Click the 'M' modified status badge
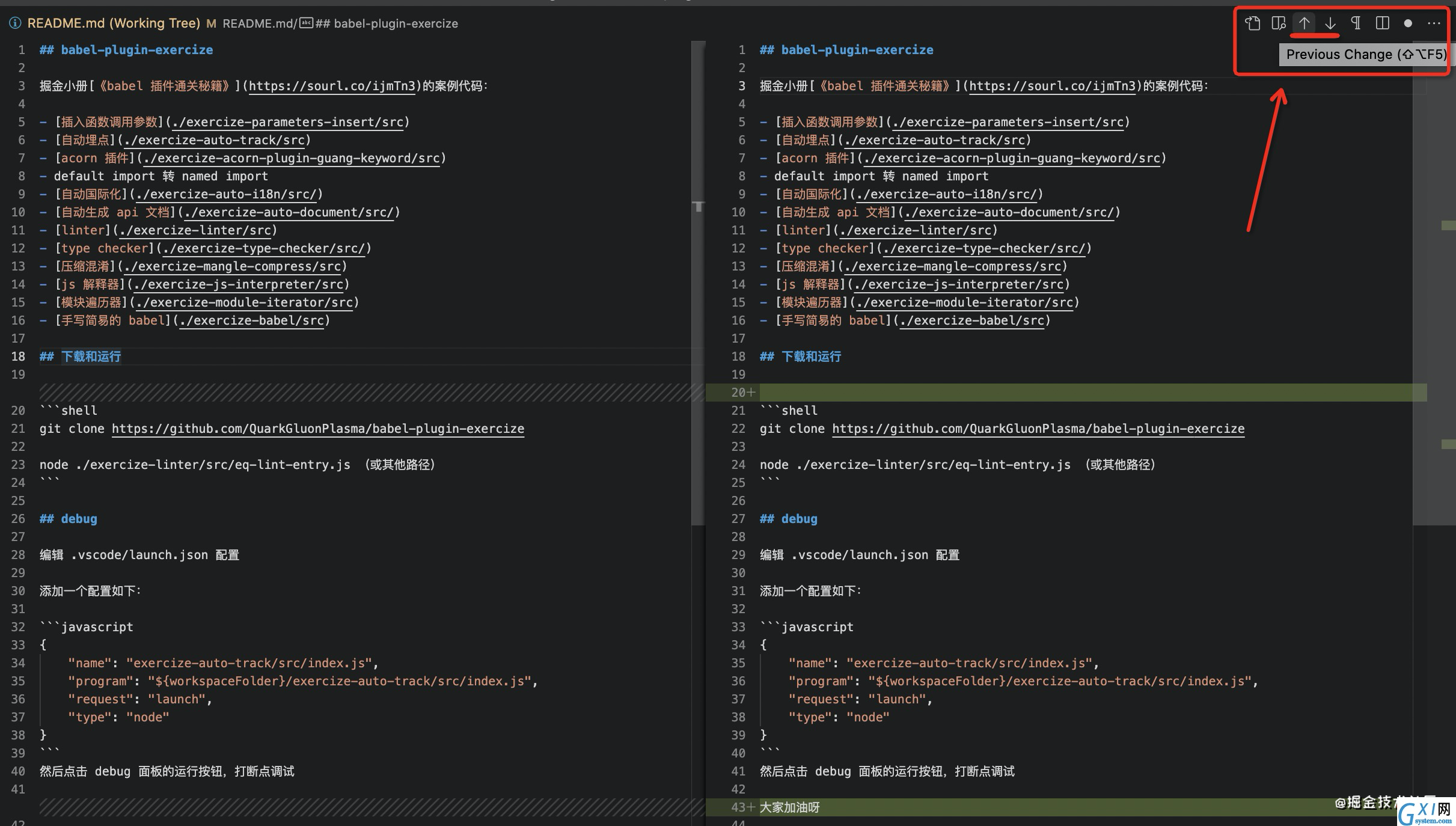 211,23
